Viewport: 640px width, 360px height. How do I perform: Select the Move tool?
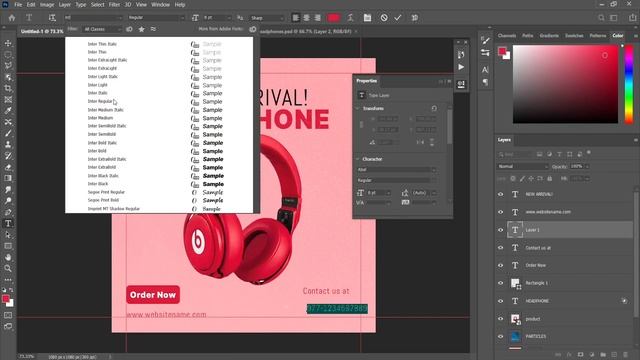(8, 43)
